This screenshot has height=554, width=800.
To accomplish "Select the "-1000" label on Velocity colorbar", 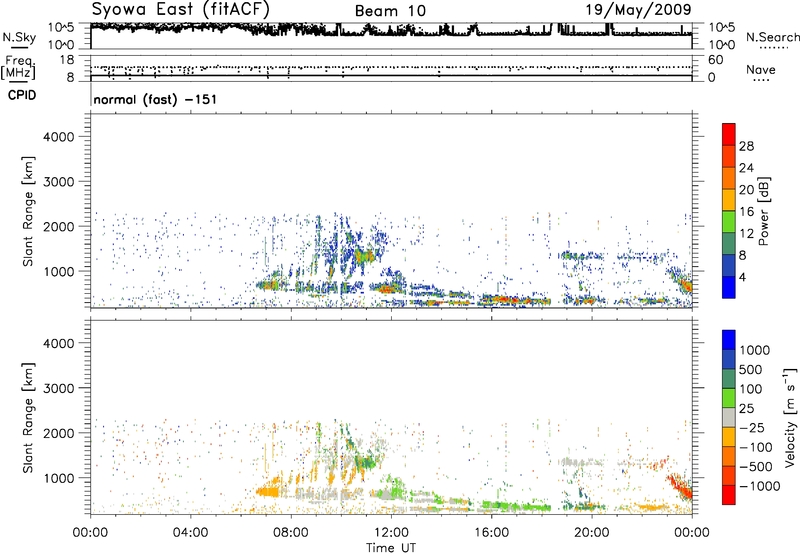I will 759,486.
